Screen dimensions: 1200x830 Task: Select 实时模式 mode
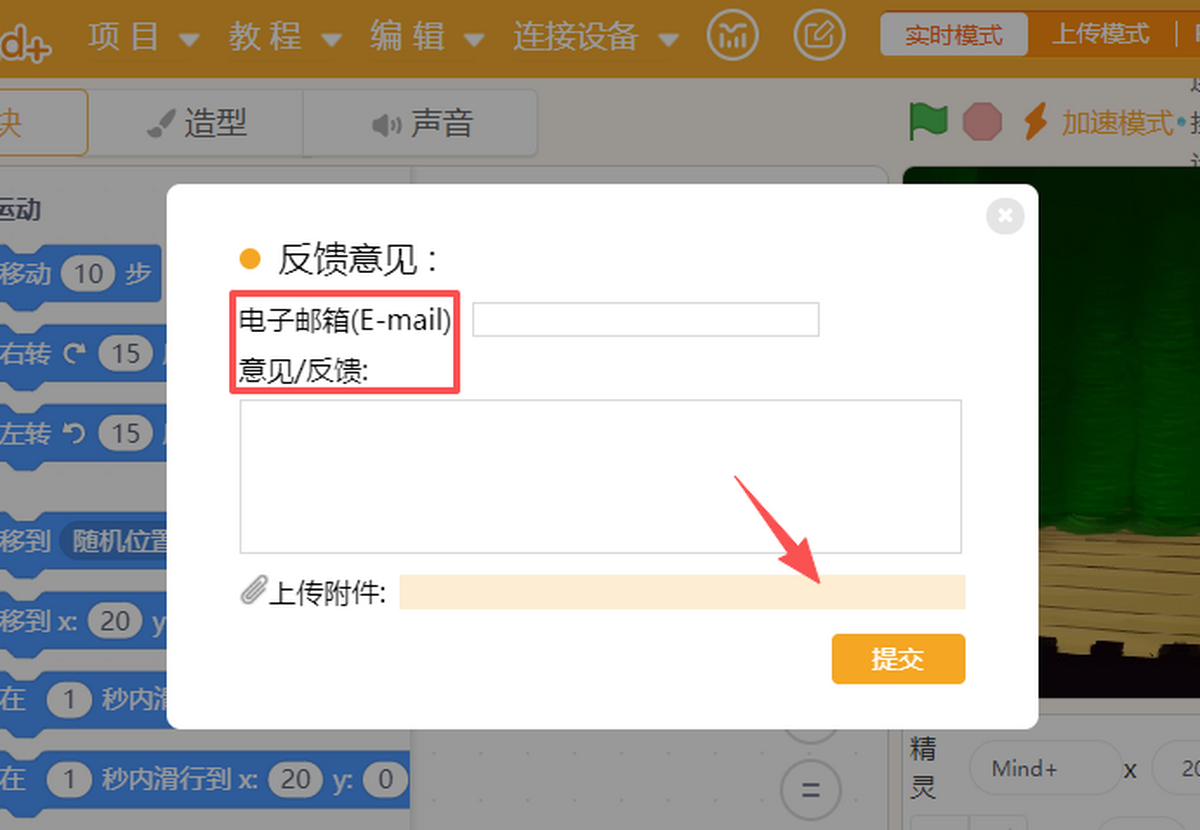tap(953, 33)
